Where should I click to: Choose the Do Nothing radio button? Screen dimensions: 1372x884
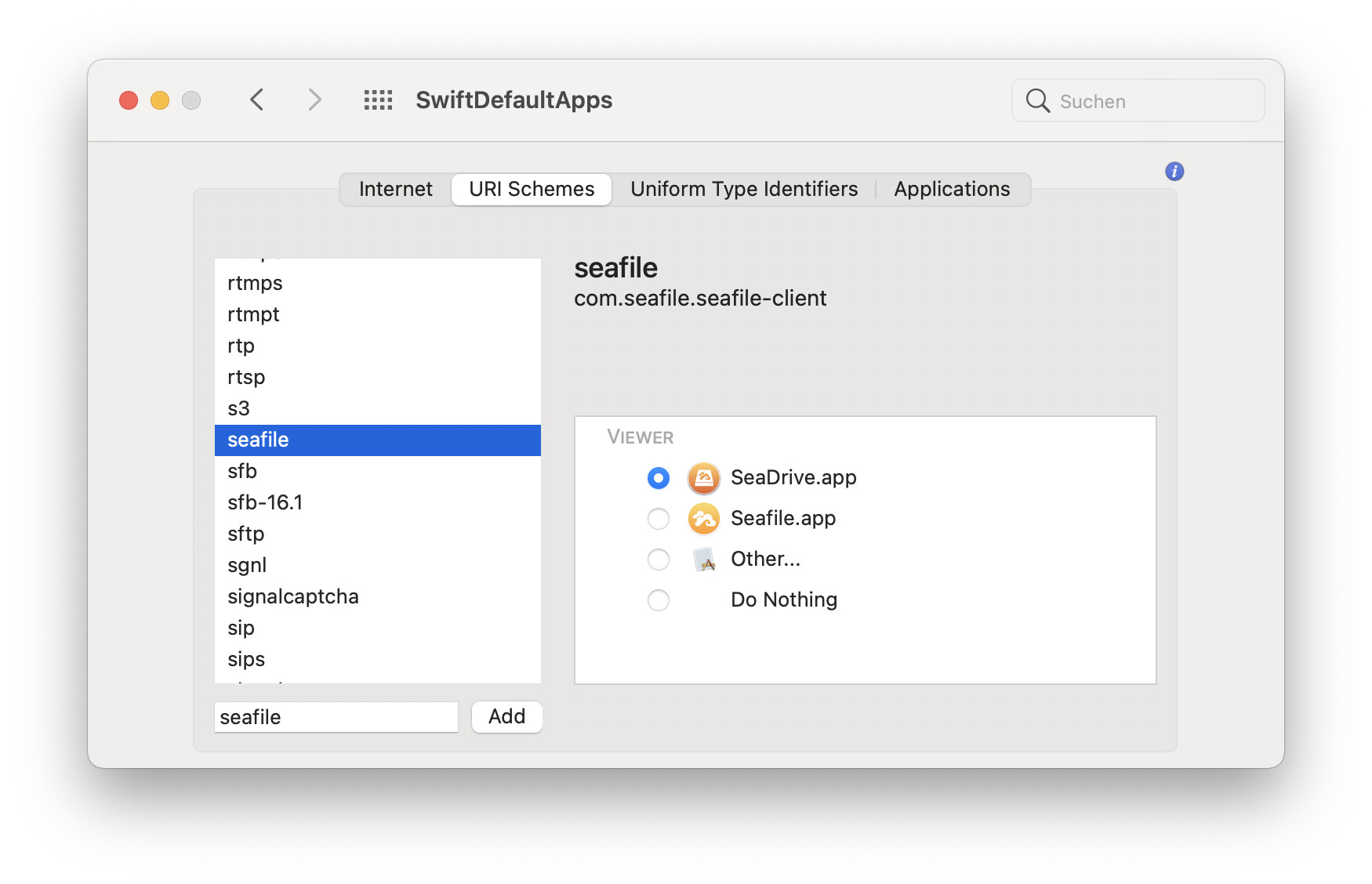tap(659, 600)
